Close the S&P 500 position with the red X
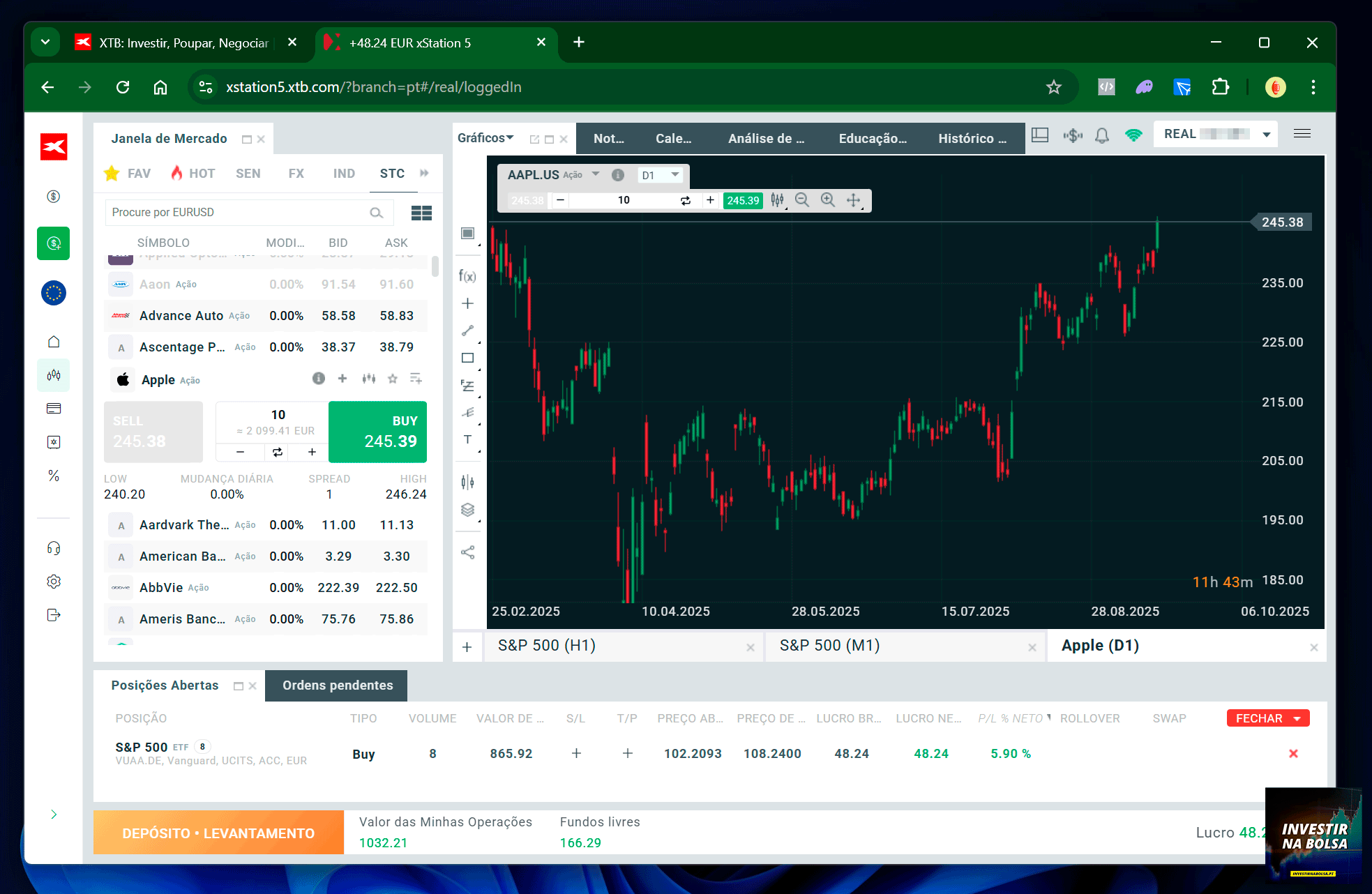The width and height of the screenshot is (1372, 894). click(1293, 754)
